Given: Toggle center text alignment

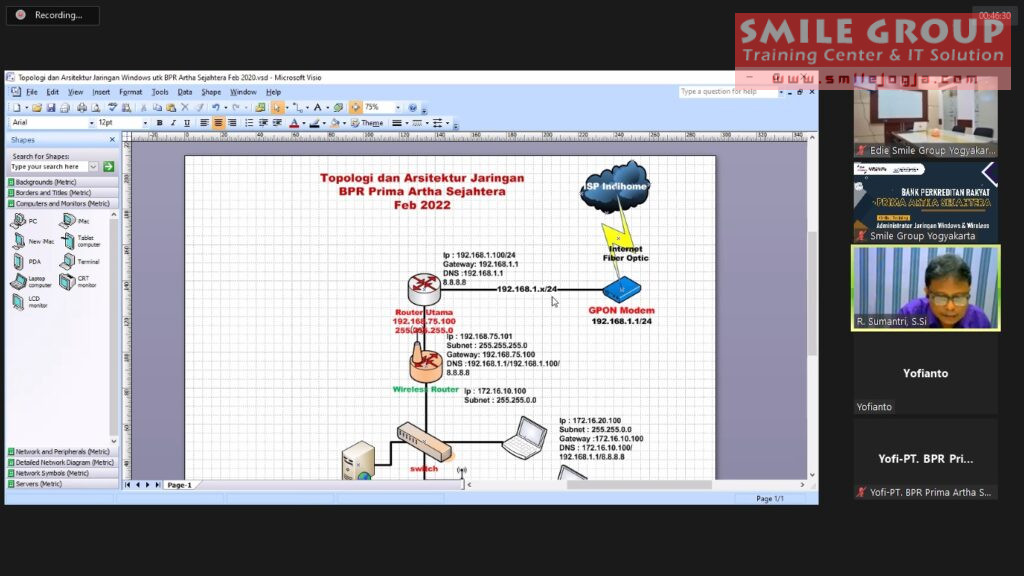Looking at the screenshot, I should point(218,123).
